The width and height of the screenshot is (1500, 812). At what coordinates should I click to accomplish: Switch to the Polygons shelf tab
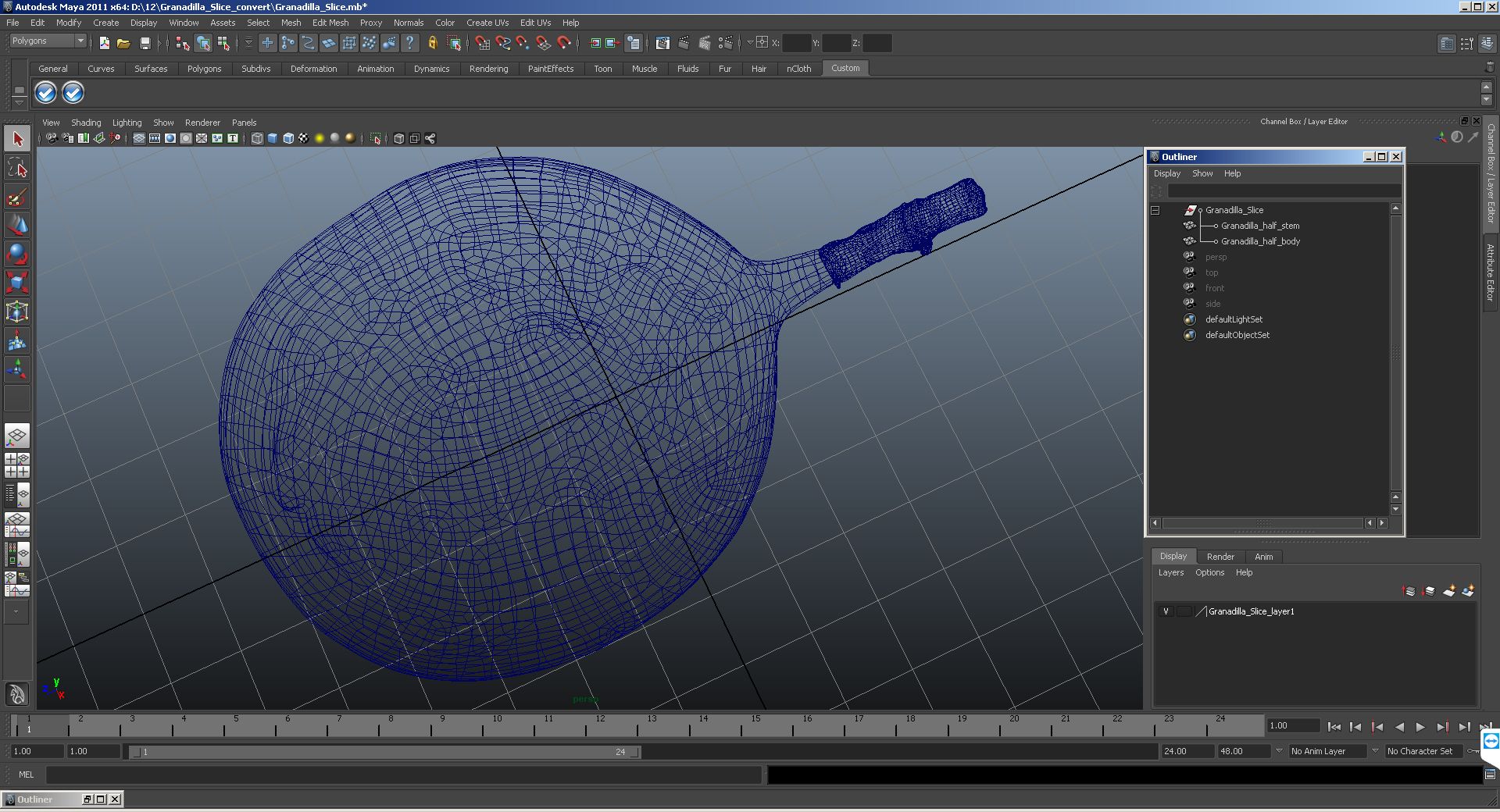(x=204, y=69)
